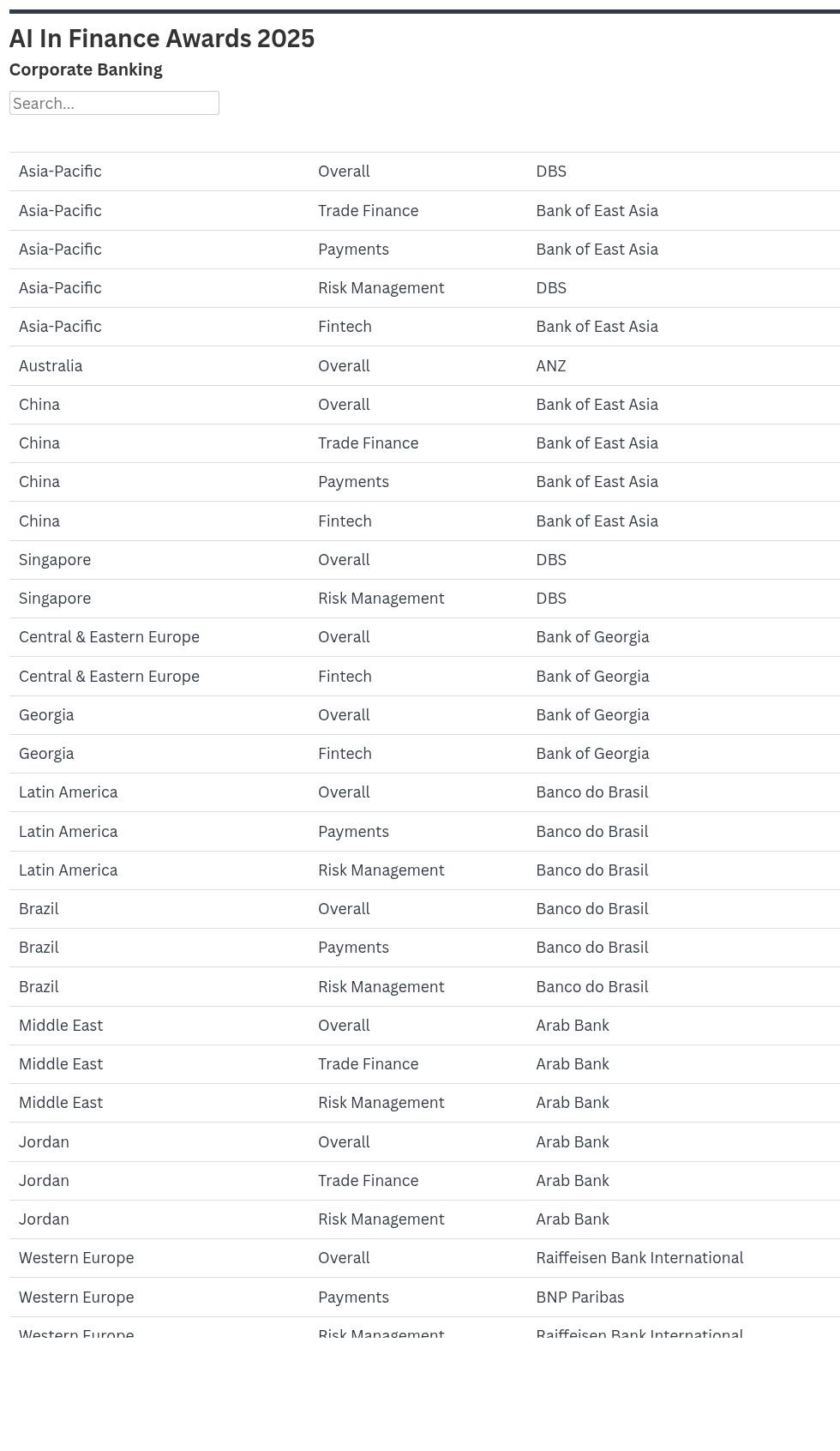This screenshot has height=1451, width=840.
Task: Select the Georgia Fintech row
Action: point(345,753)
